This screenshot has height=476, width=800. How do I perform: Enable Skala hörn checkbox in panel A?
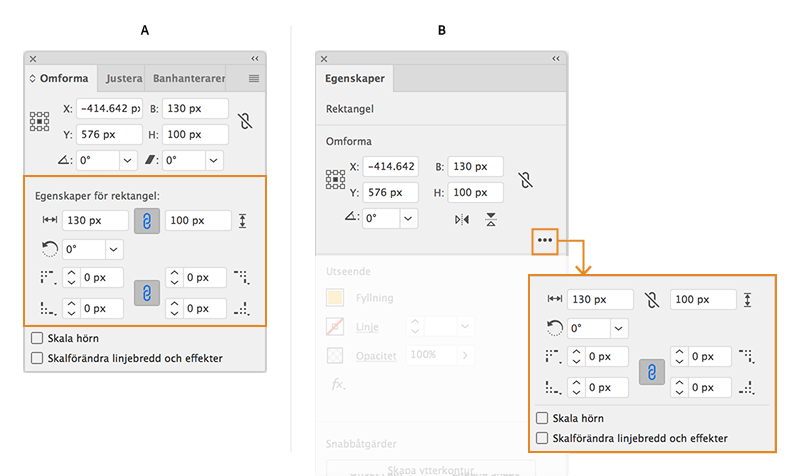coord(38,339)
